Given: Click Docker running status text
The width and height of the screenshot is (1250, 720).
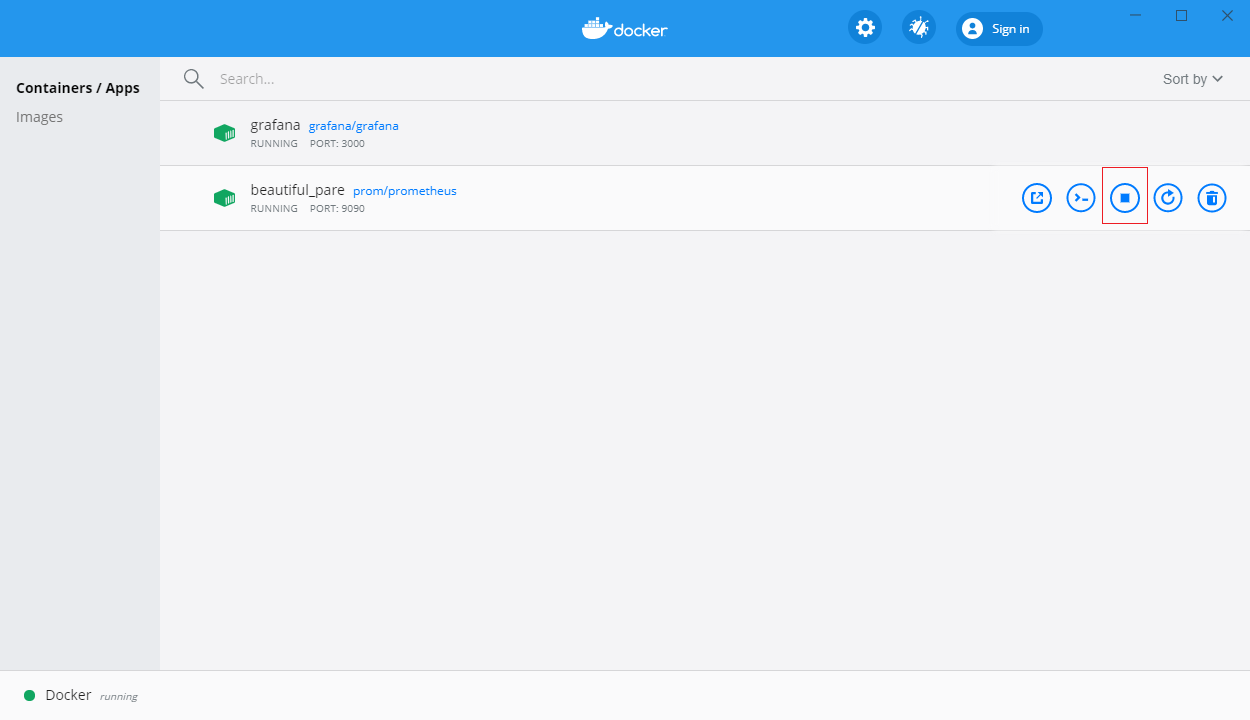Looking at the screenshot, I should 119,697.
